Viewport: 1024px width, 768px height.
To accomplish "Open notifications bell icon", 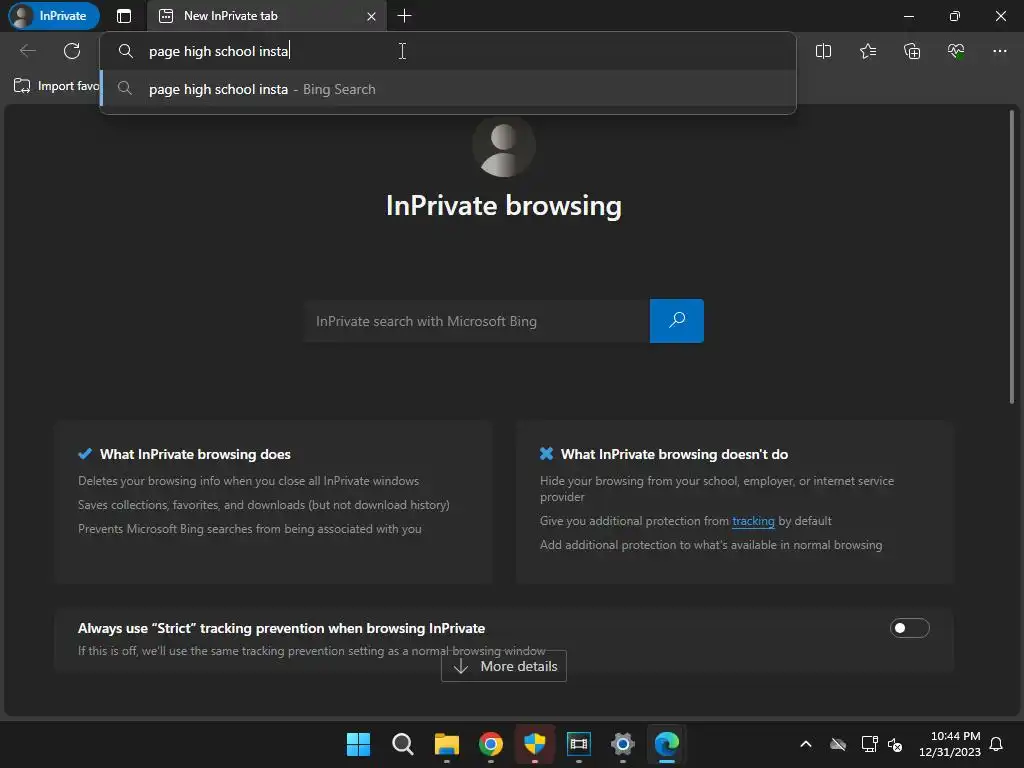I will pos(996,744).
